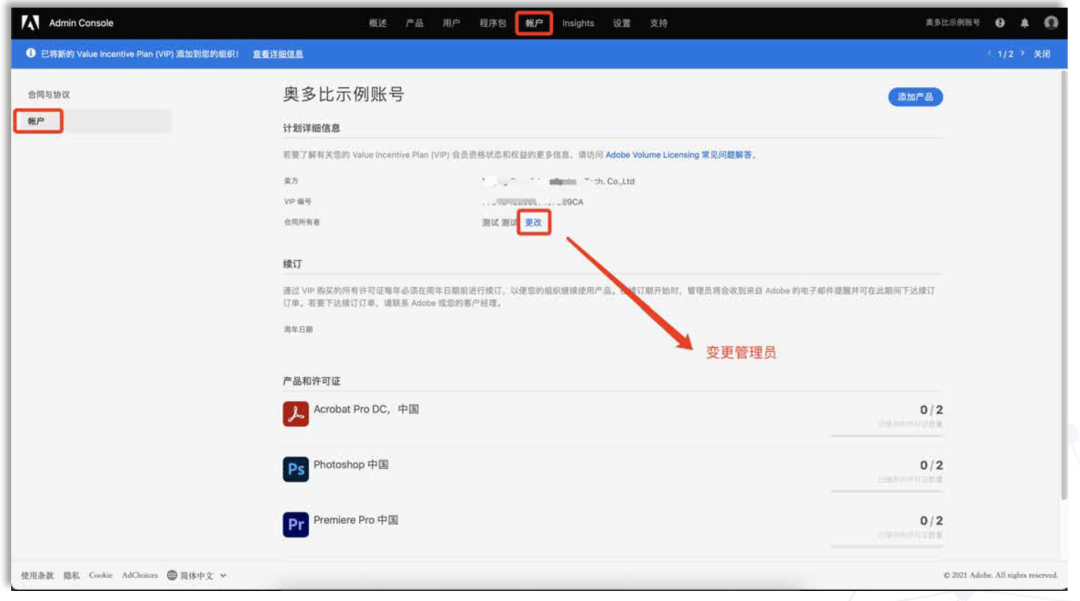The image size is (1080, 601).
Task: Select the Premiere Pro product icon
Action: pyautogui.click(x=294, y=523)
